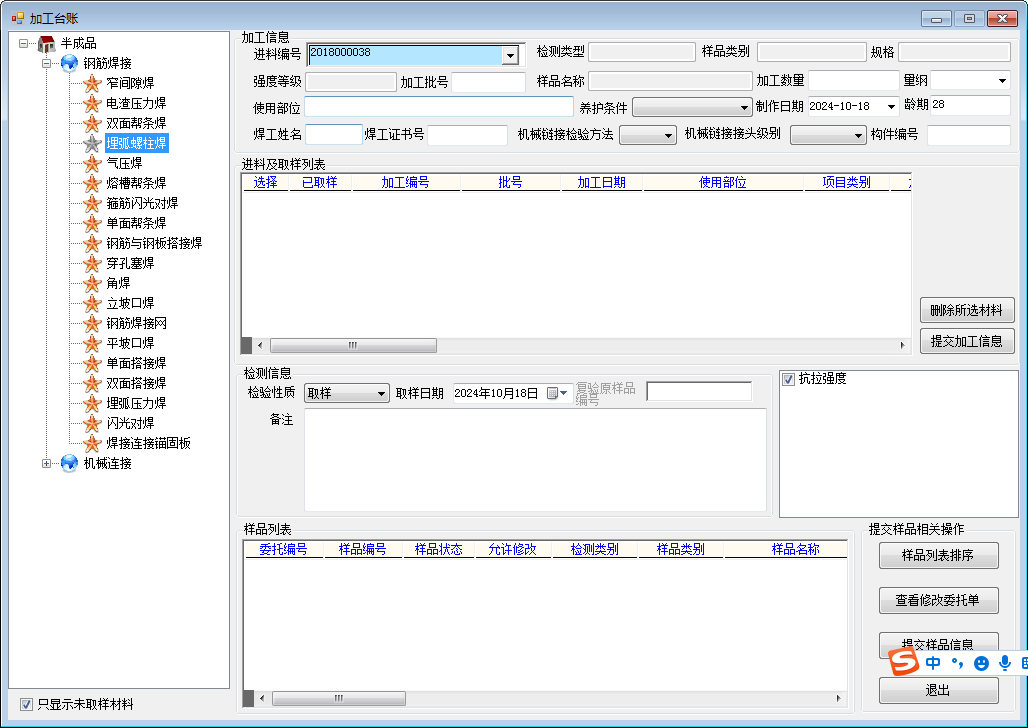
Task: Click the 删除所选材料 button
Action: pyautogui.click(x=967, y=310)
